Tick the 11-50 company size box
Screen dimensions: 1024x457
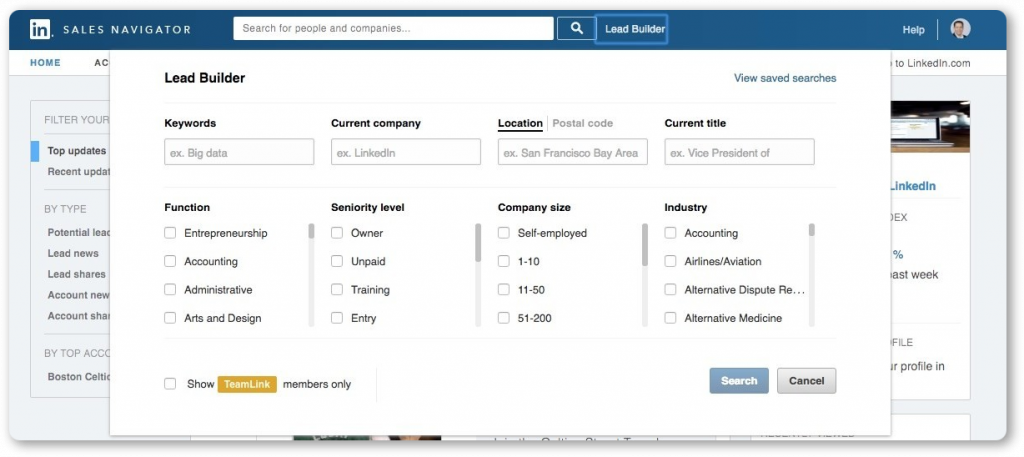click(504, 290)
